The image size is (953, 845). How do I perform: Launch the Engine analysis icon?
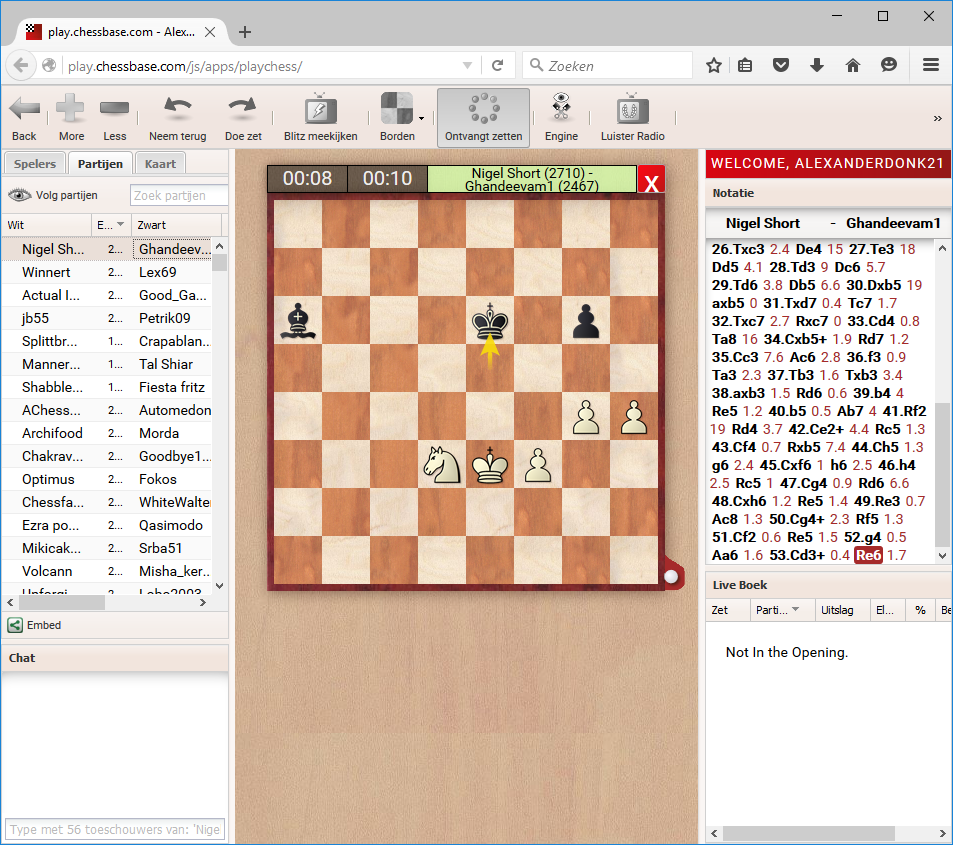[561, 109]
